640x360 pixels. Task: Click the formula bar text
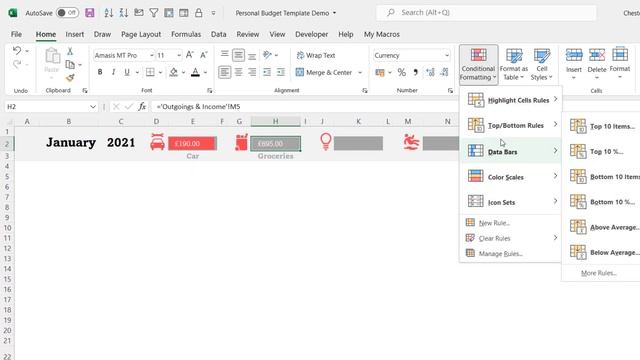point(198,107)
